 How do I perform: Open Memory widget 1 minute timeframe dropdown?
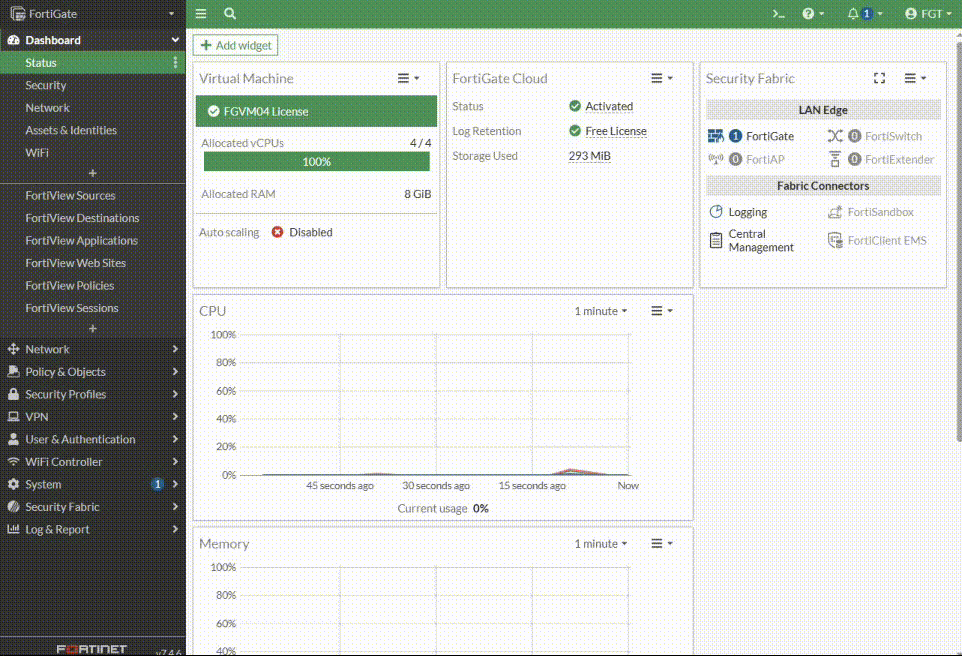pyautogui.click(x=601, y=544)
